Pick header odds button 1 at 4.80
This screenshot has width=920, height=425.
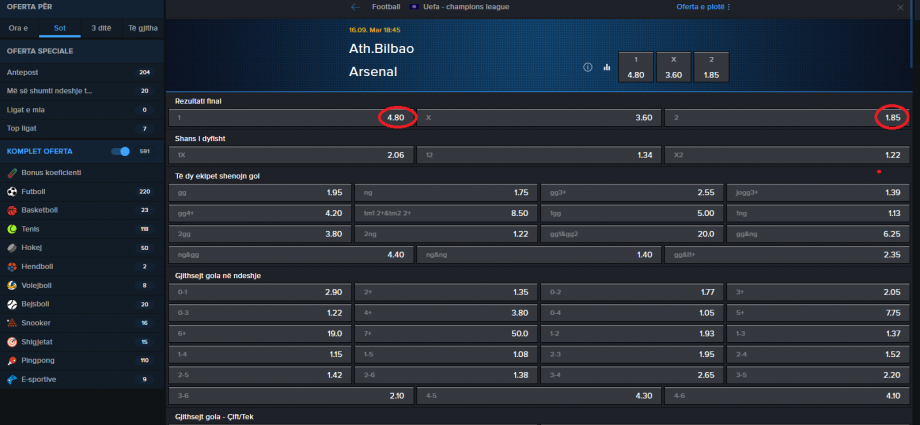tap(636, 68)
